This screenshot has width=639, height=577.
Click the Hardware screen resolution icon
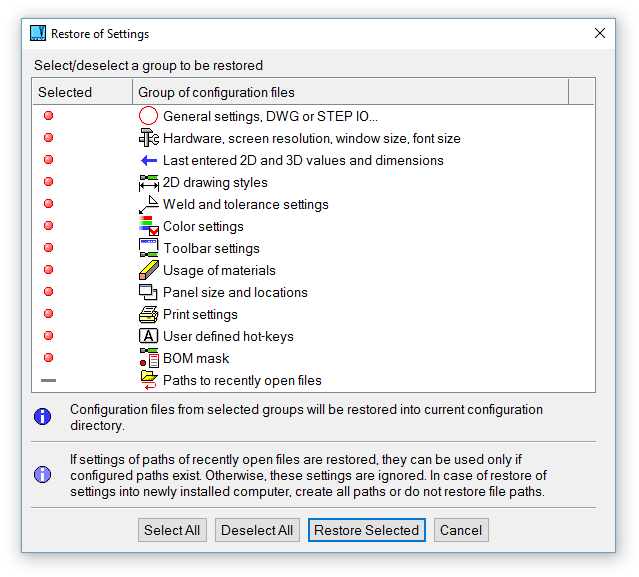[148, 138]
